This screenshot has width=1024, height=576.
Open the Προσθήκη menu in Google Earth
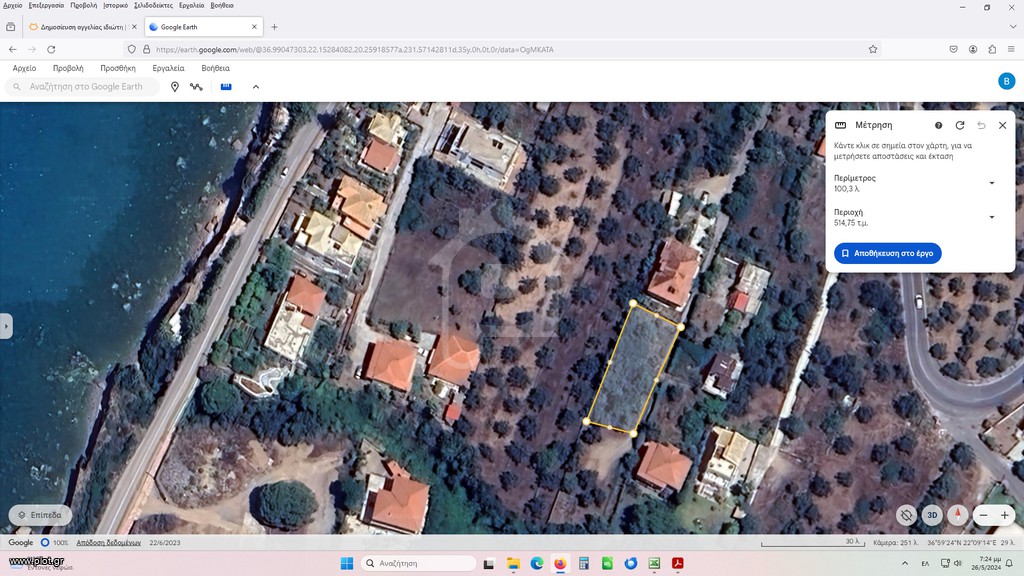118,68
